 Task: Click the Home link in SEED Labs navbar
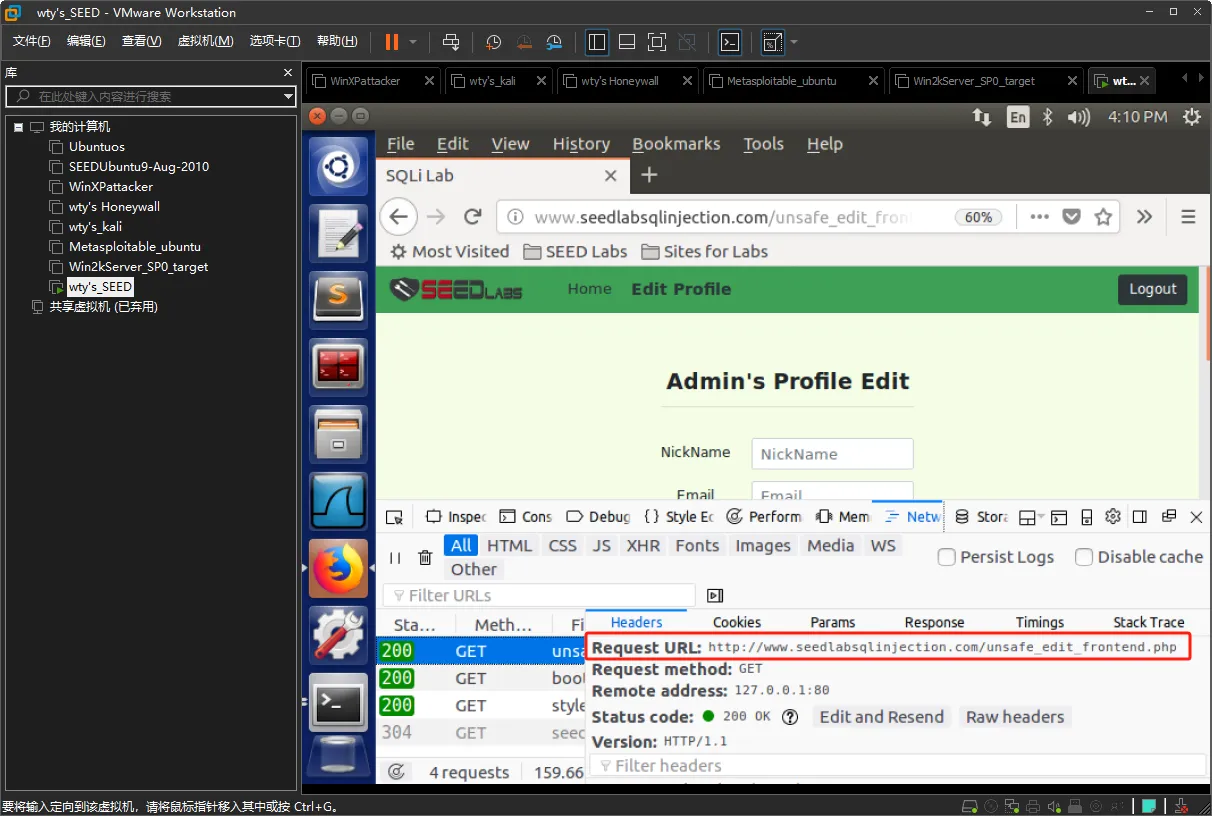click(x=589, y=289)
